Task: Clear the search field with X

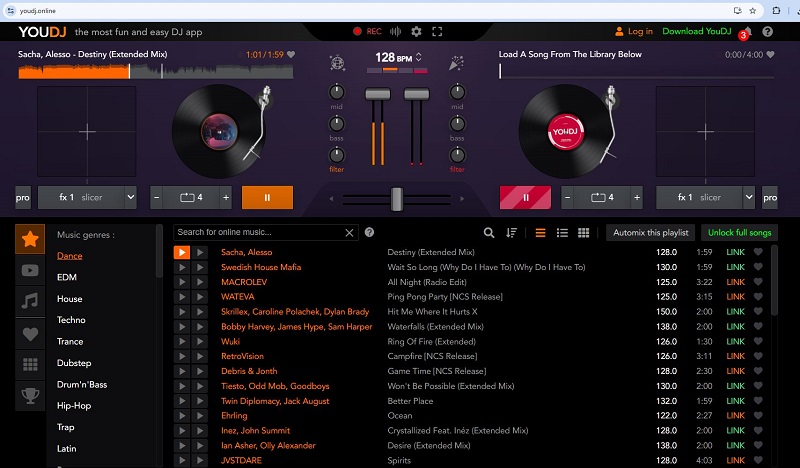Action: pos(349,233)
